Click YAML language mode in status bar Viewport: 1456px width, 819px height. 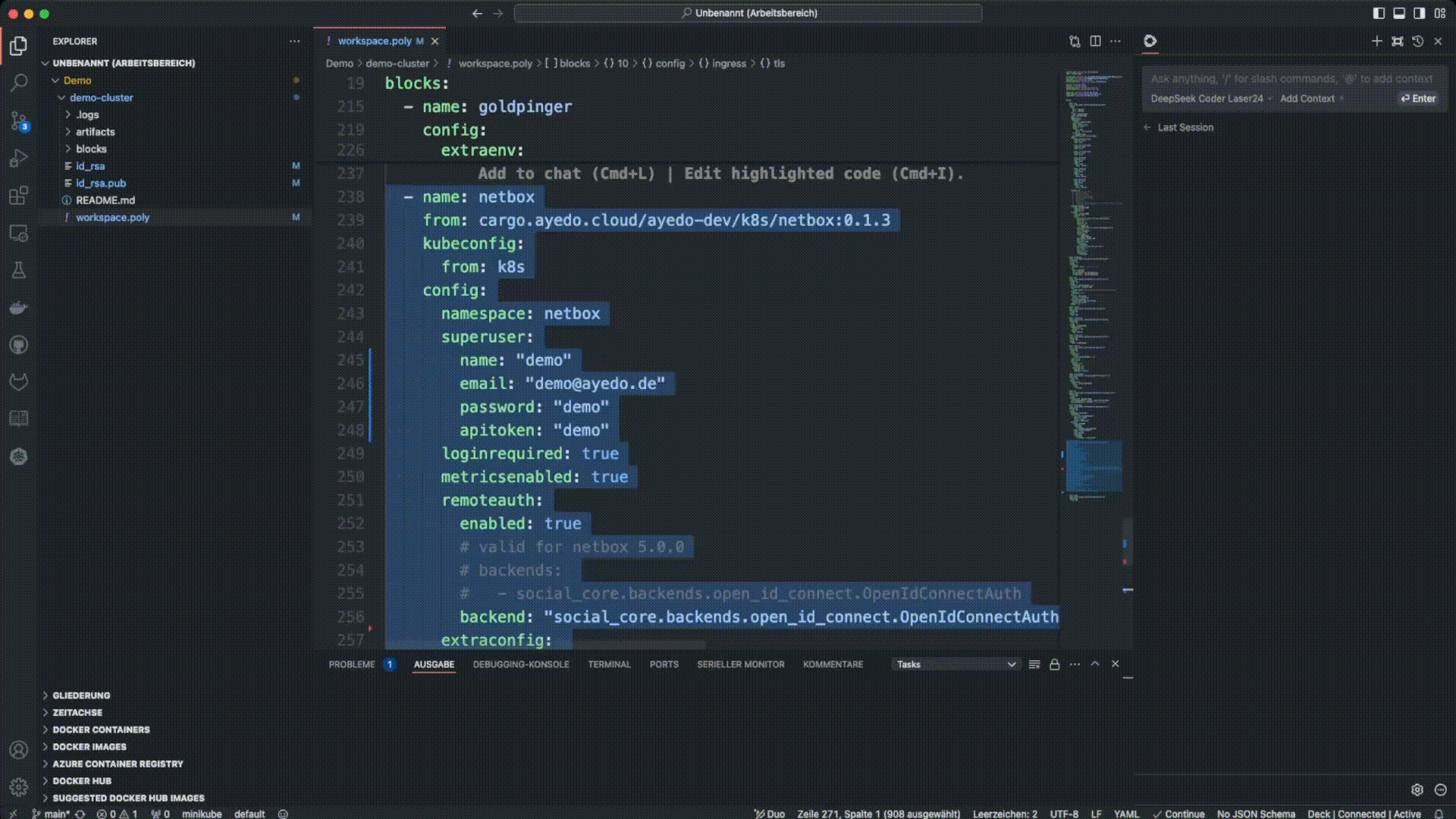tap(1125, 814)
